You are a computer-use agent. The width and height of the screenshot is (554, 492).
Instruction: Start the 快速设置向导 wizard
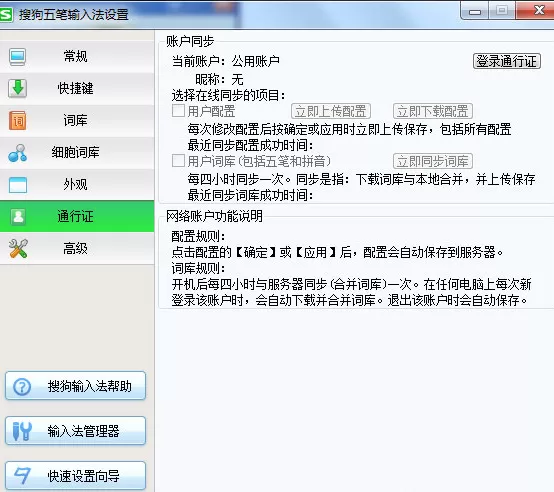(75, 475)
